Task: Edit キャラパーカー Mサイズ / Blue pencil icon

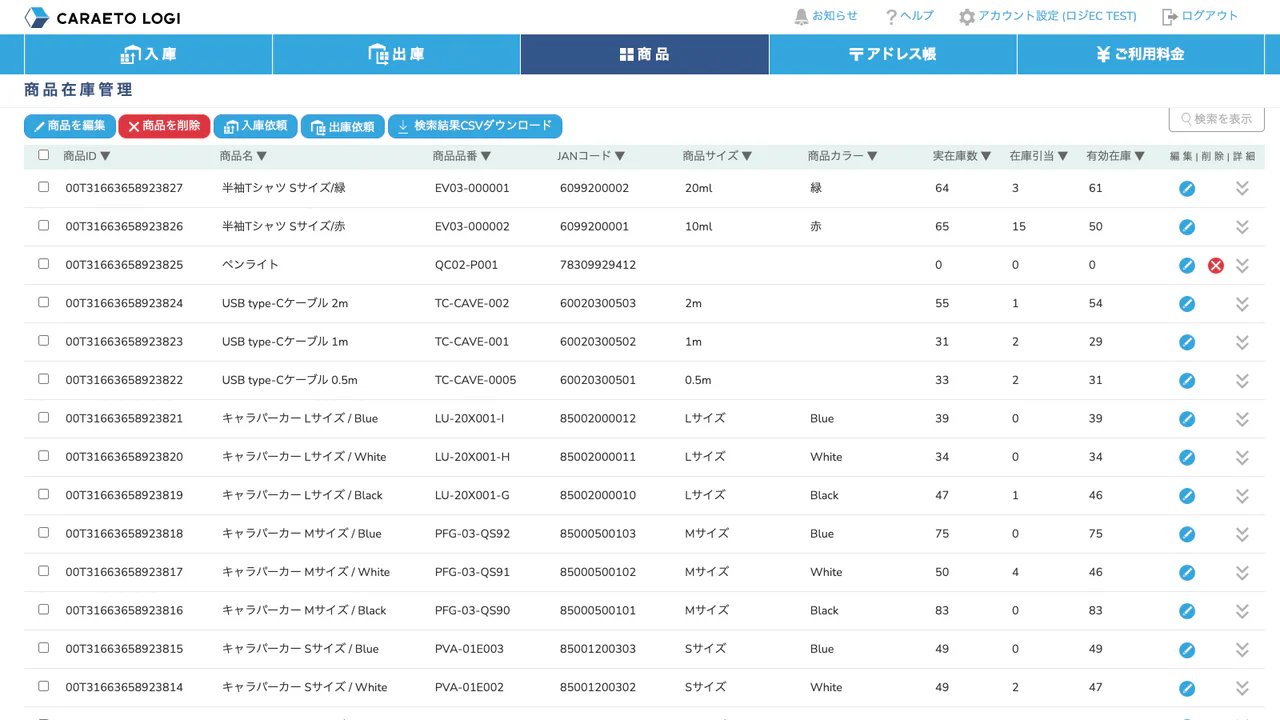Action: pos(1187,534)
